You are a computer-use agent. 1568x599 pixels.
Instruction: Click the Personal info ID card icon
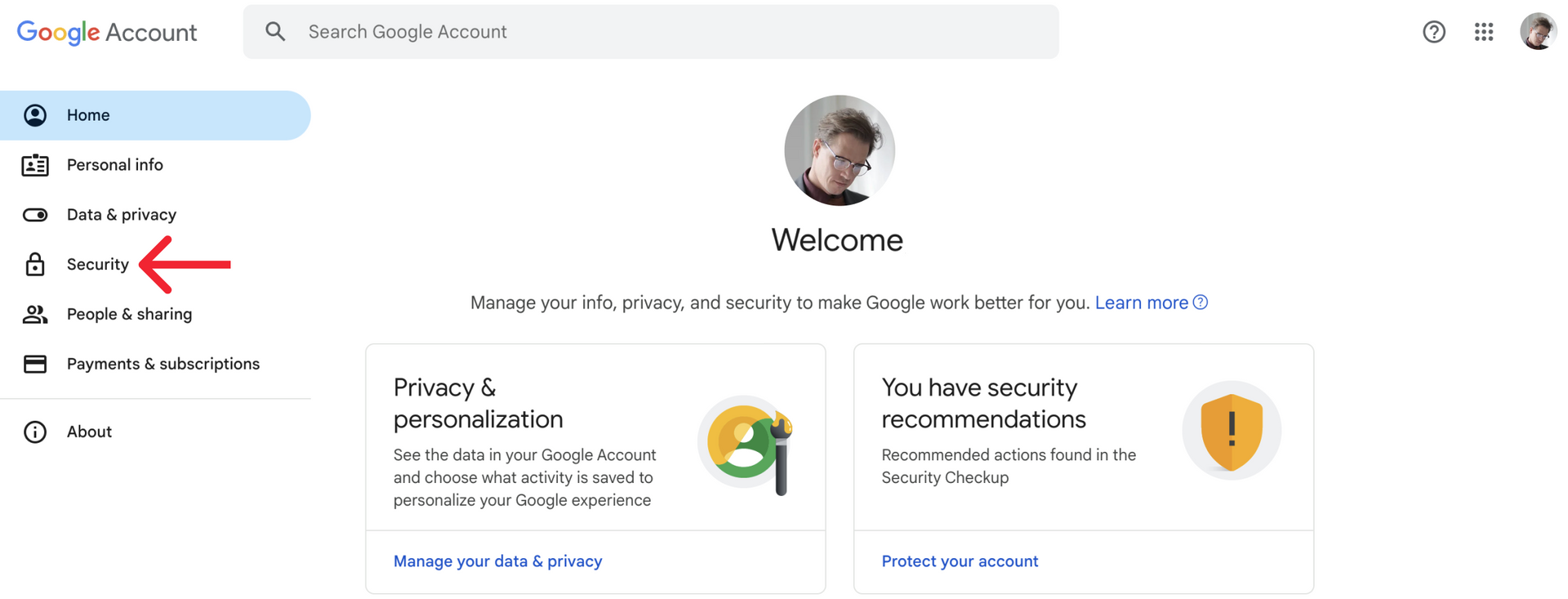pos(35,165)
